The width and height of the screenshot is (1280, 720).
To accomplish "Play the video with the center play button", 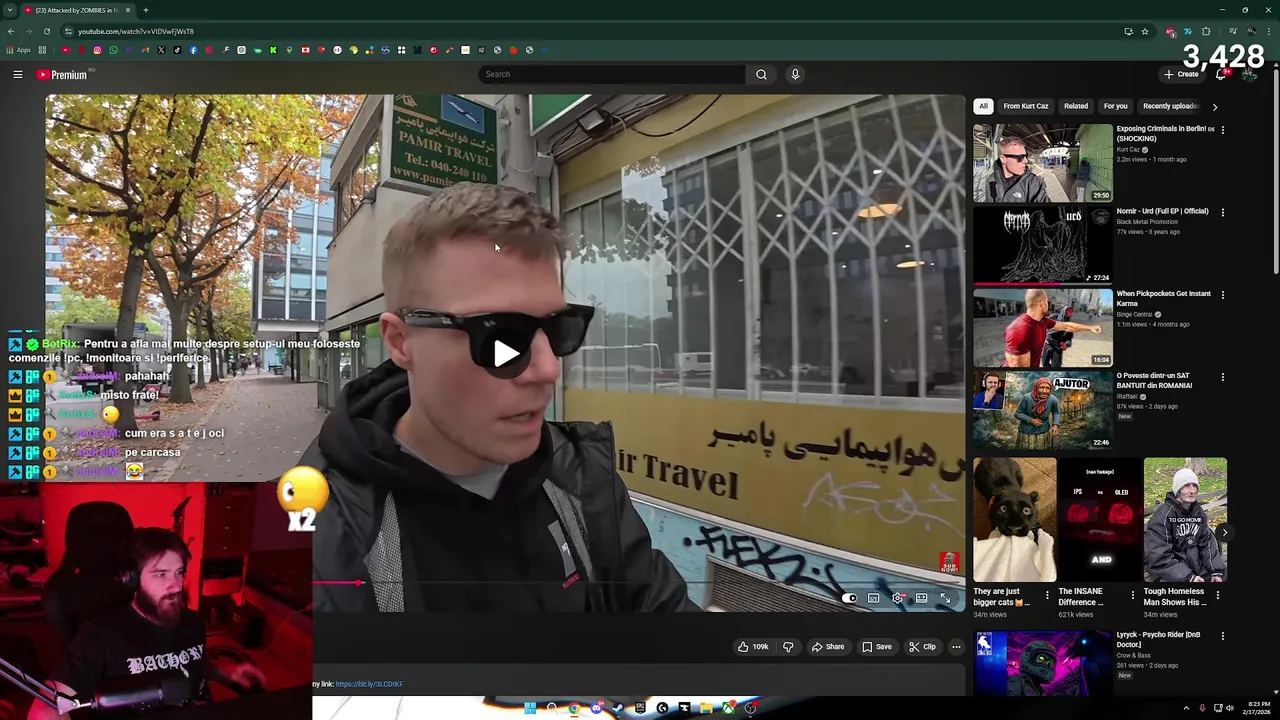I will 506,353.
